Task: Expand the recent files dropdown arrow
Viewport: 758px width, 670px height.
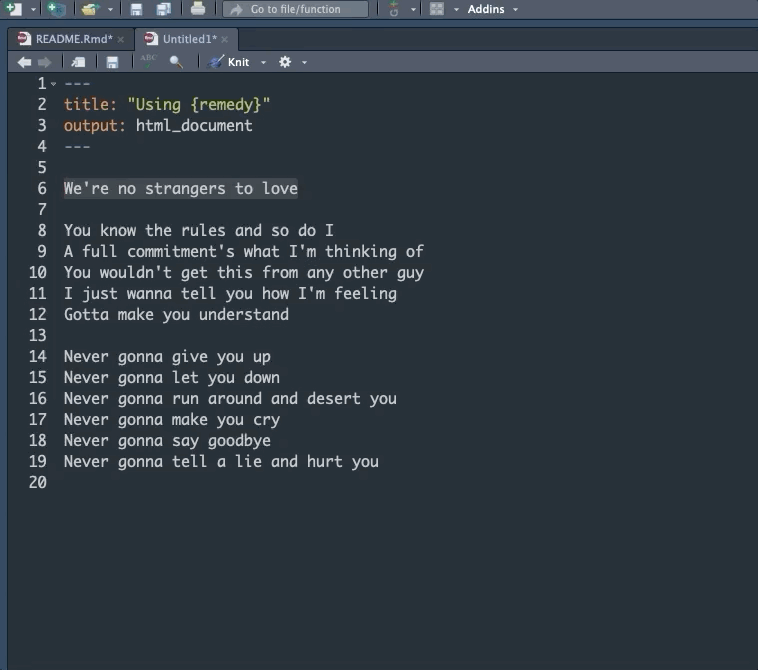Action: pos(110,9)
